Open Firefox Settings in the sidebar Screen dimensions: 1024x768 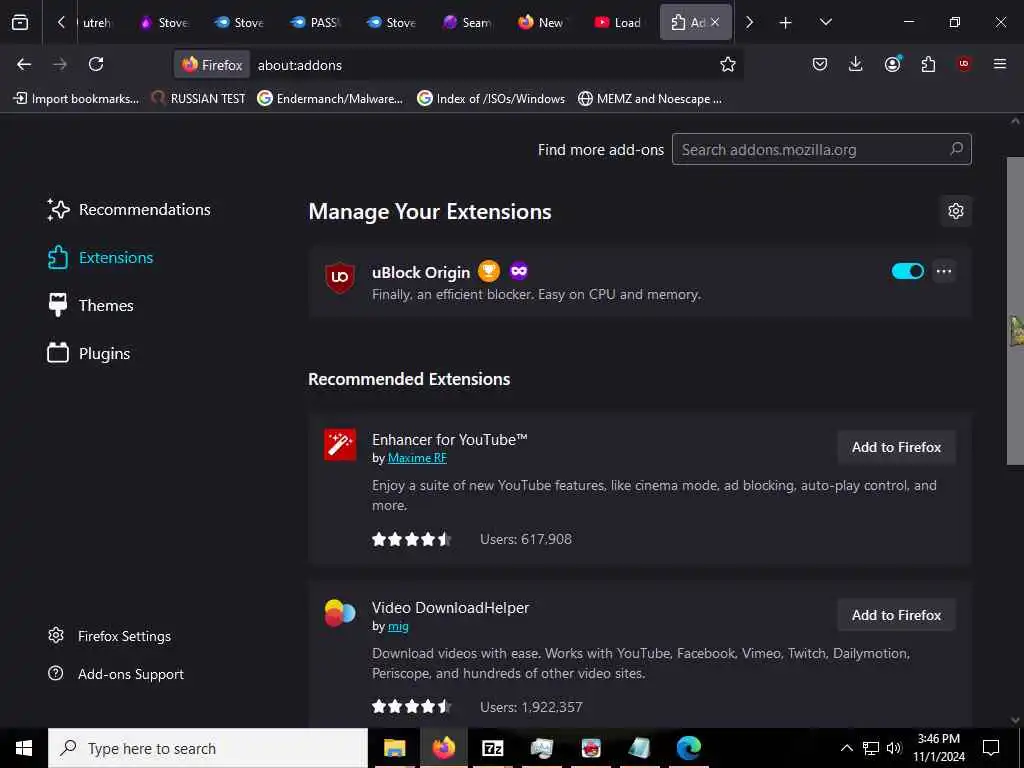[x=110, y=636]
